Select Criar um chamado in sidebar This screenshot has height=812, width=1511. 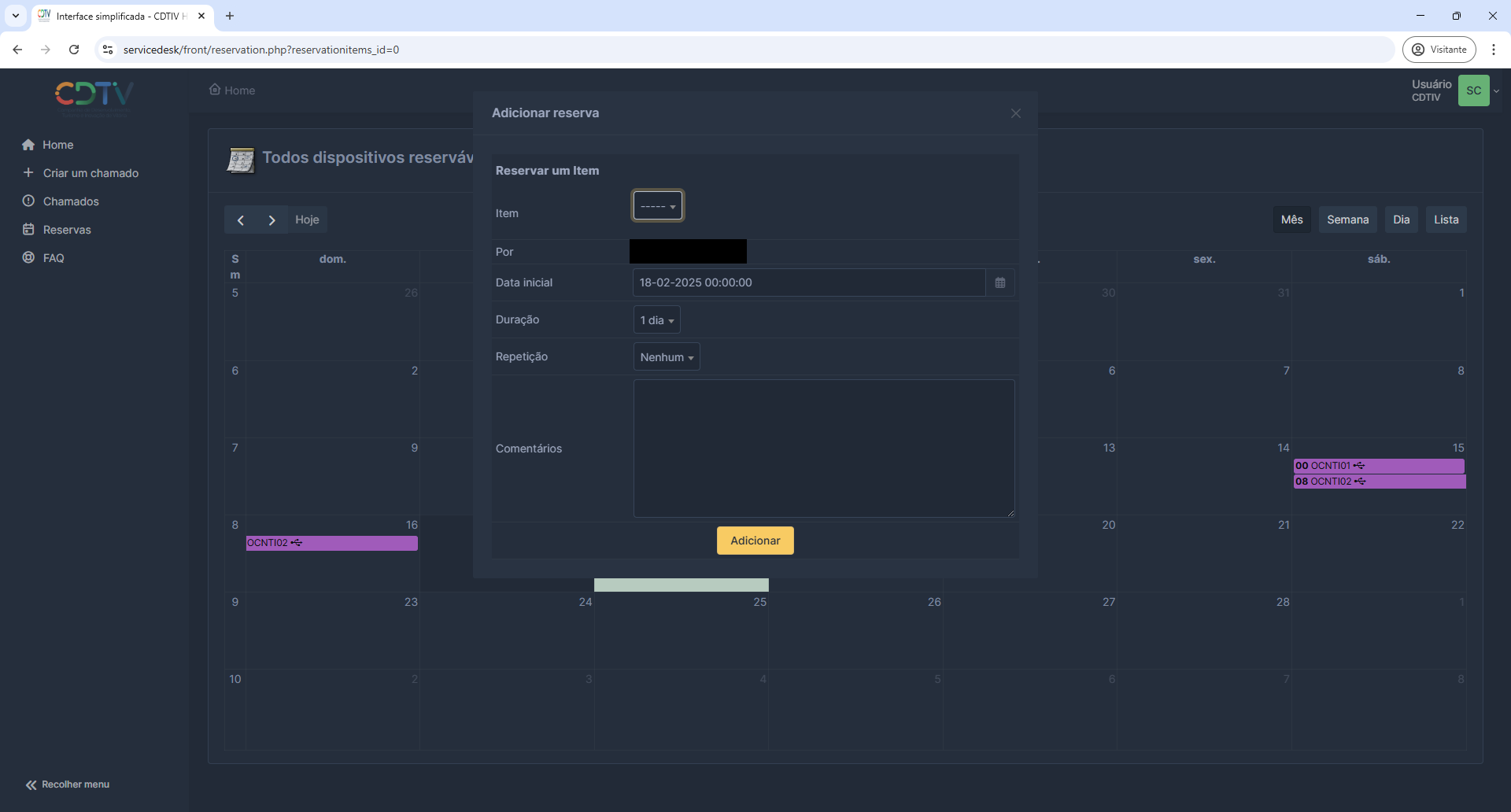pyautogui.click(x=91, y=173)
